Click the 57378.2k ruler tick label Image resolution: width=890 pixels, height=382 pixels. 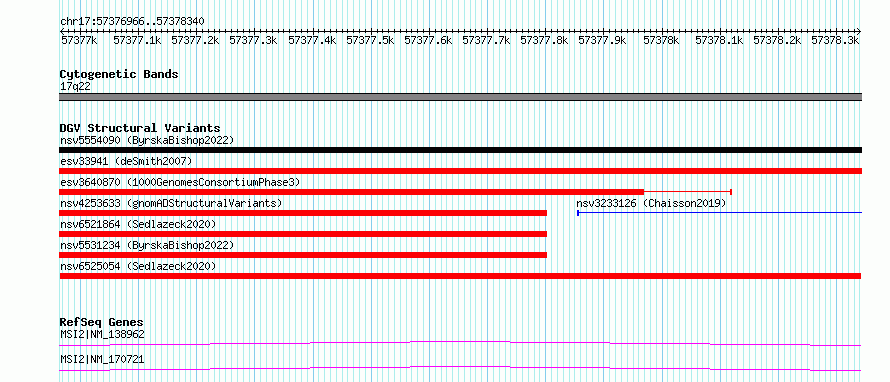pos(778,40)
